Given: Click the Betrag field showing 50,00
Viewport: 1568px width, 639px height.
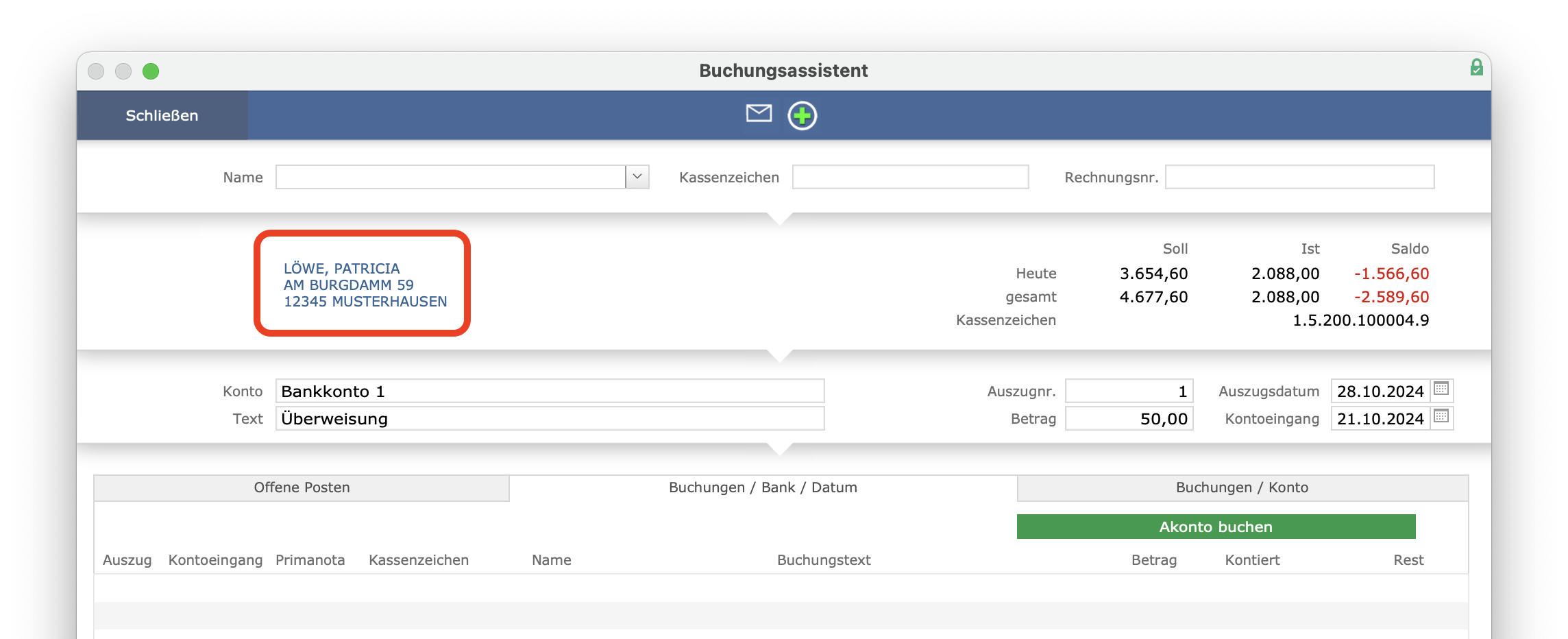Looking at the screenshot, I should (1129, 418).
